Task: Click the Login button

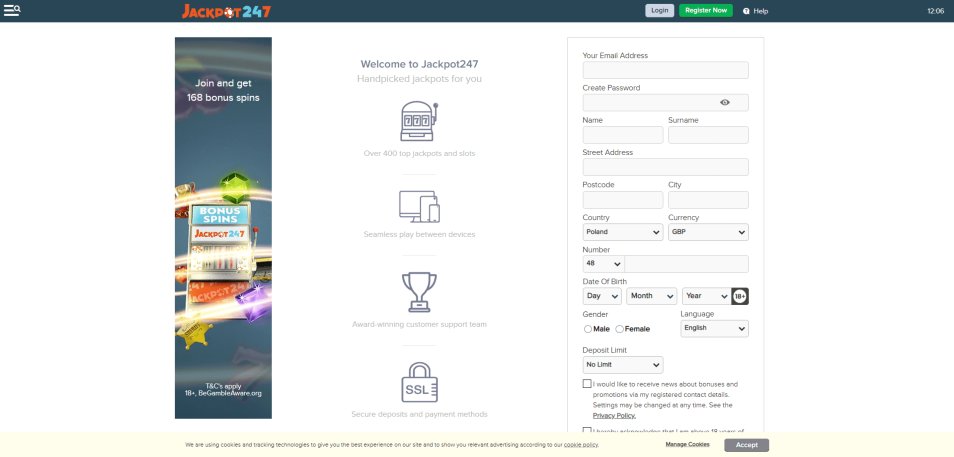Action: (660, 10)
